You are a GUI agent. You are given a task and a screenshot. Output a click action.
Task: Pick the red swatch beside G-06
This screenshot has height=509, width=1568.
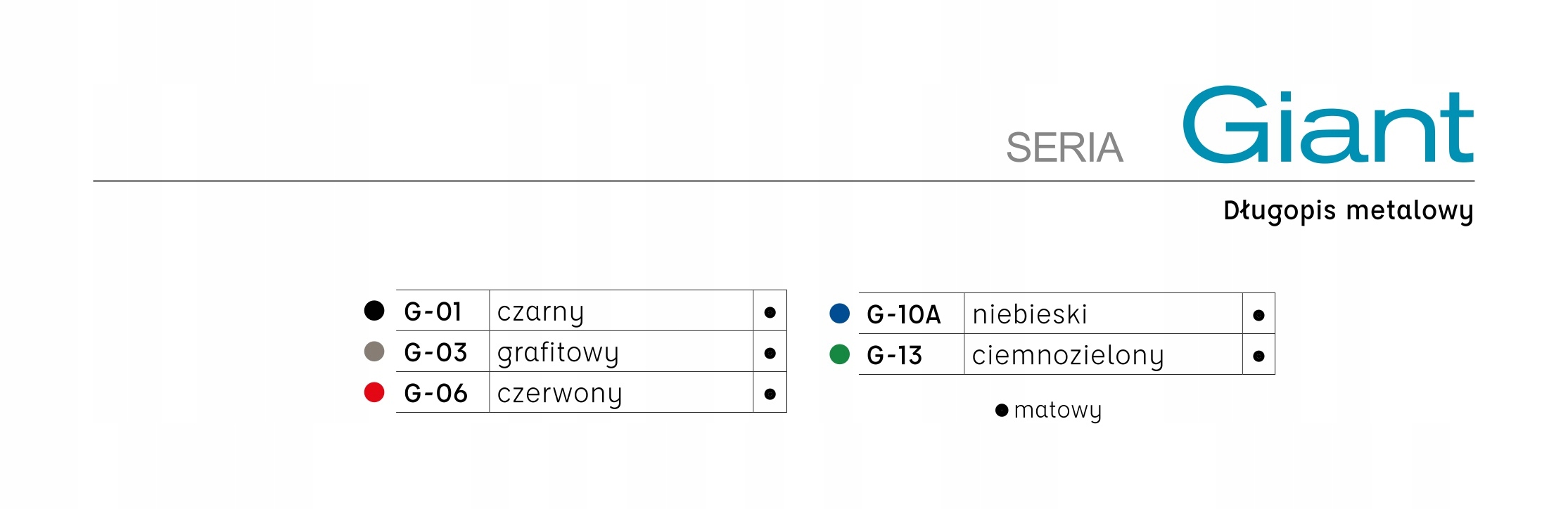click(374, 392)
